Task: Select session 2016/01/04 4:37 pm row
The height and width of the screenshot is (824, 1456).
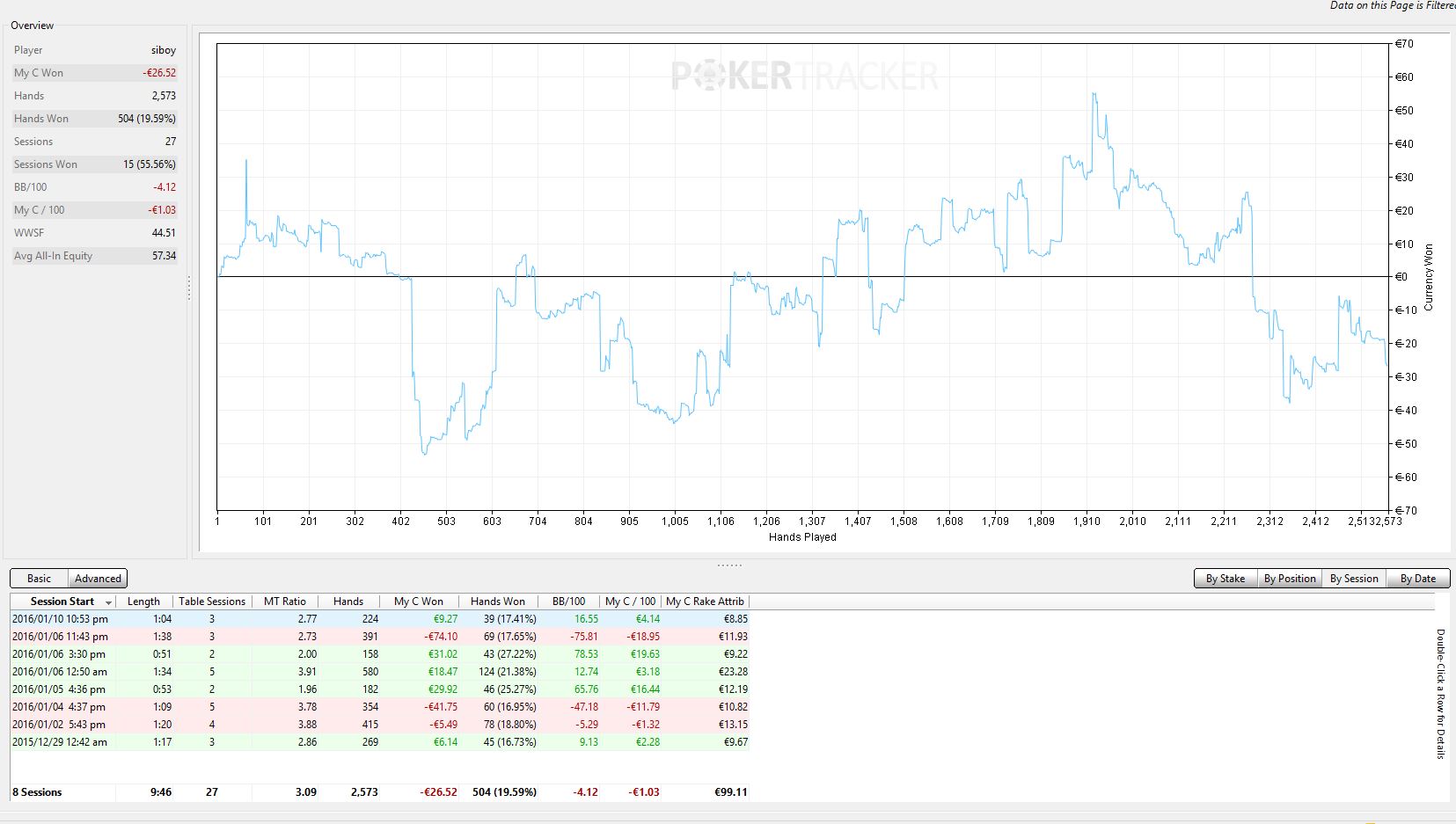Action: 380,707
